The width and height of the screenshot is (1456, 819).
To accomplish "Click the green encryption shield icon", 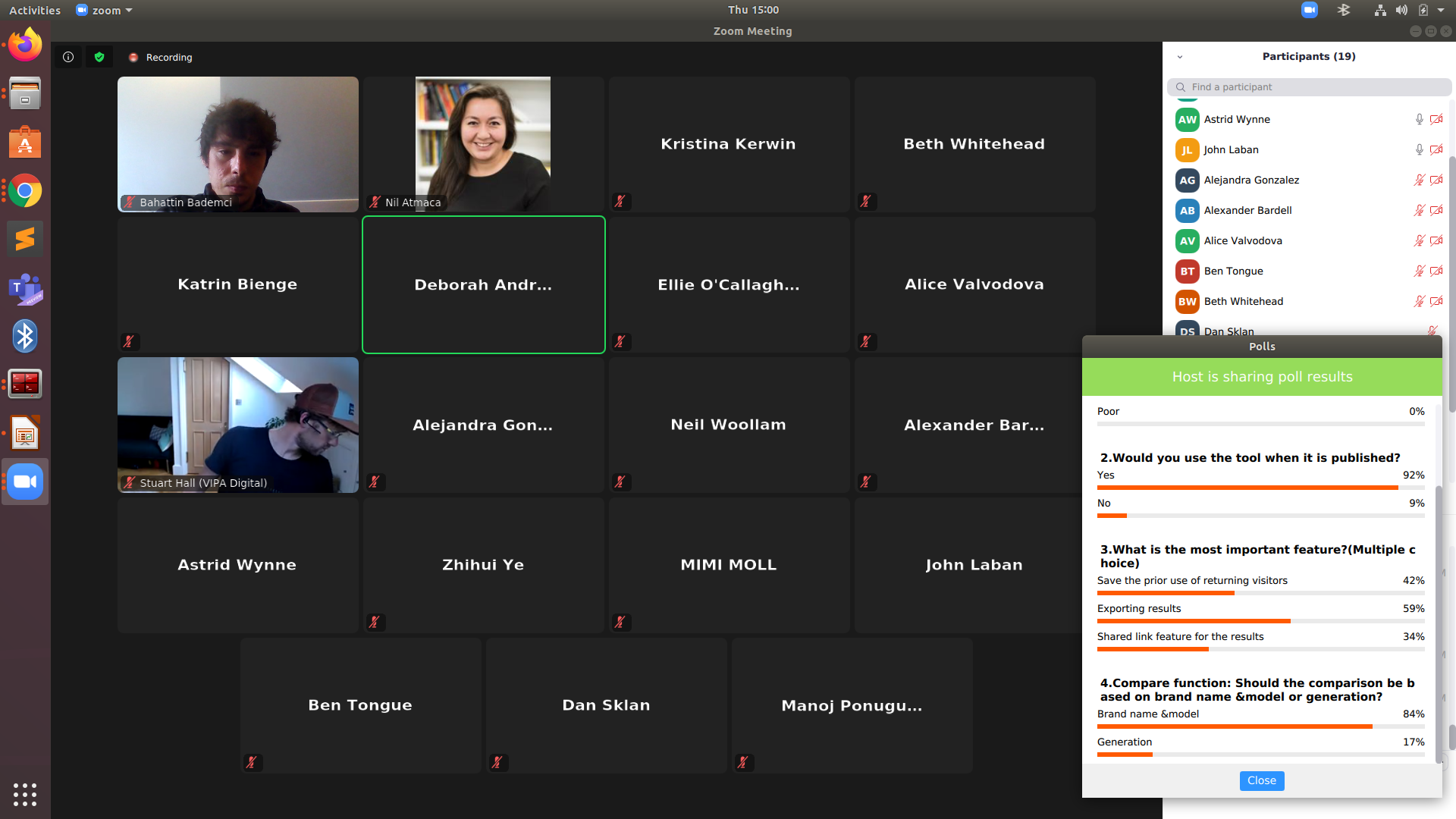I will (x=99, y=57).
